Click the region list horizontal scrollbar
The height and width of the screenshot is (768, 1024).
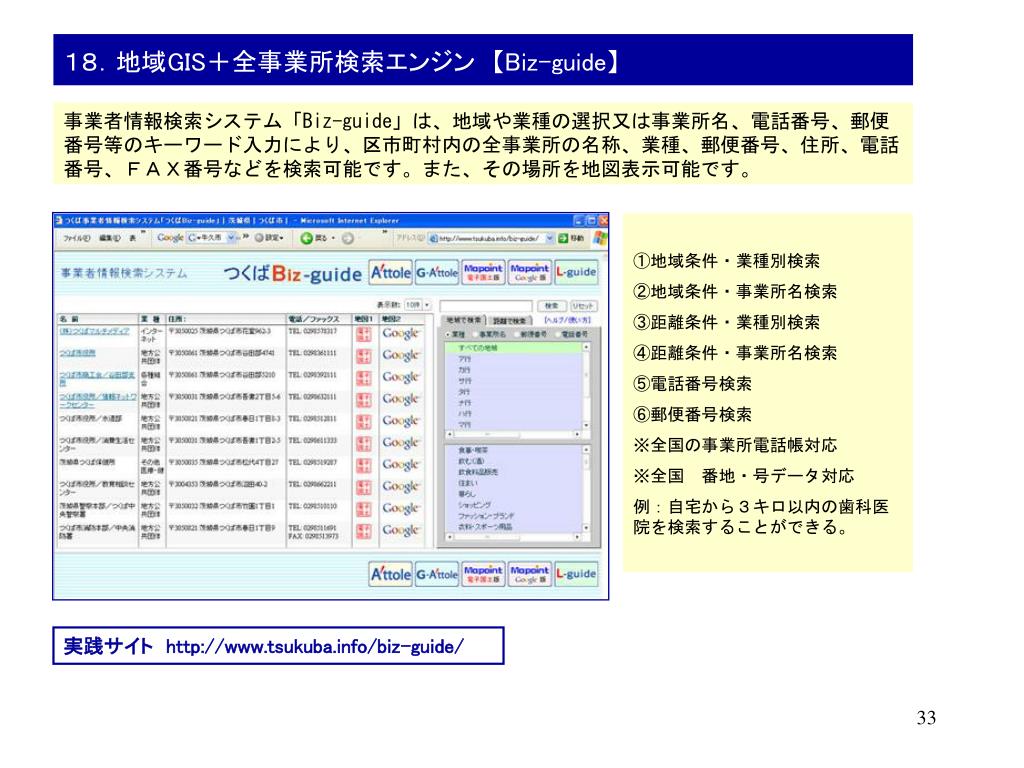pos(513,434)
